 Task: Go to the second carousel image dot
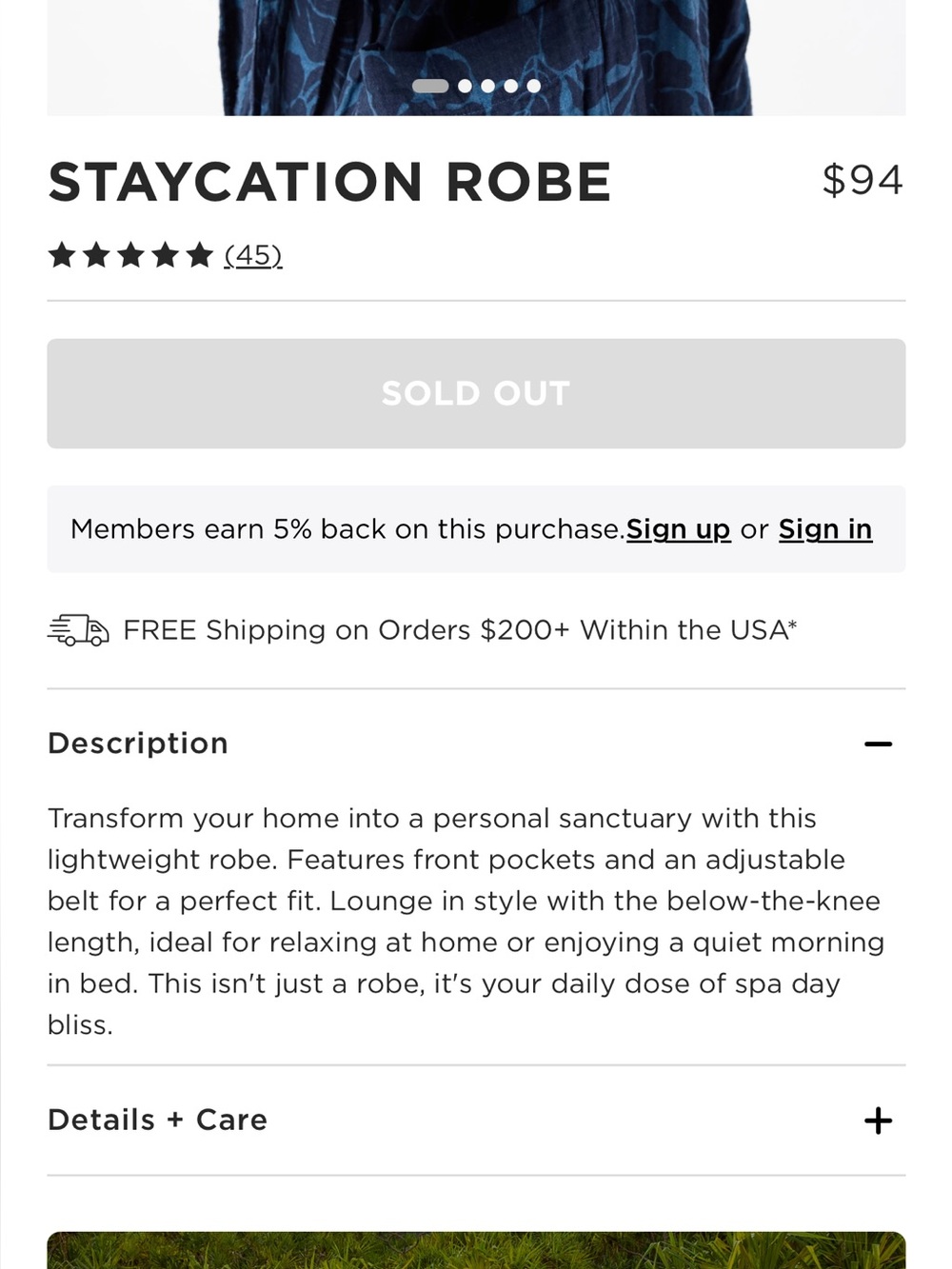(x=465, y=86)
